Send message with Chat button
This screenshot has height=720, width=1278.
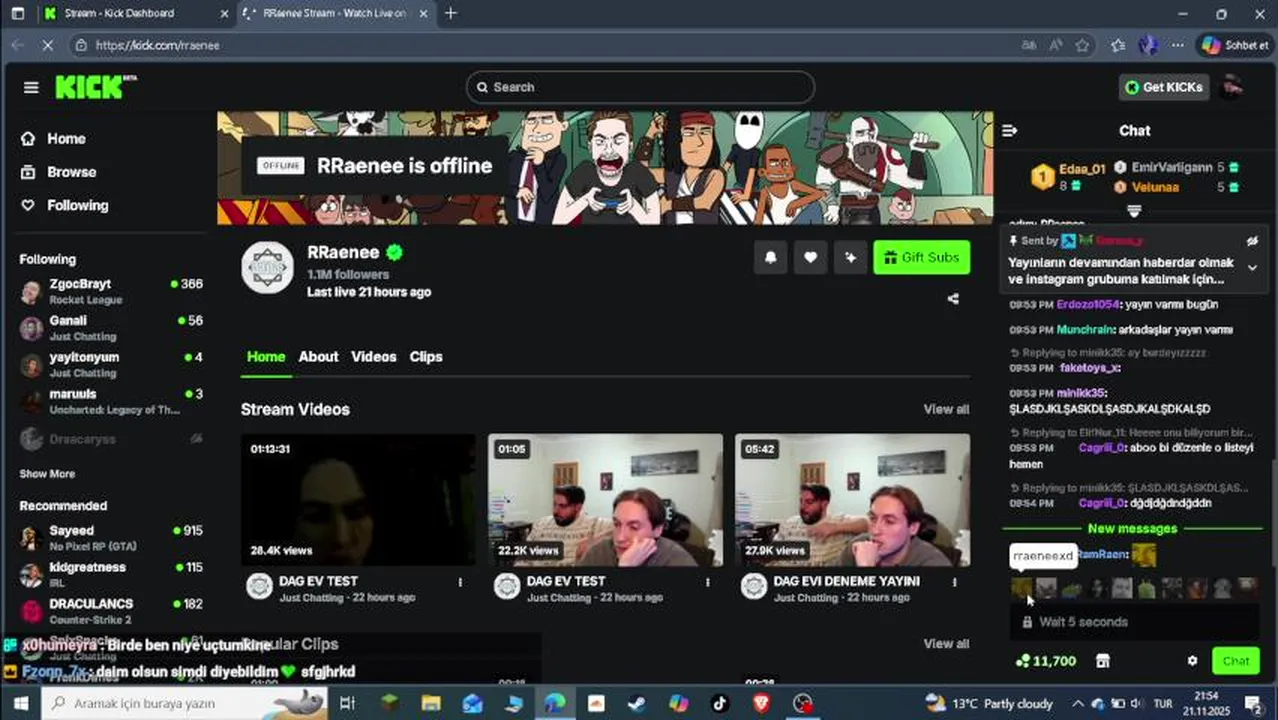[x=1236, y=661]
